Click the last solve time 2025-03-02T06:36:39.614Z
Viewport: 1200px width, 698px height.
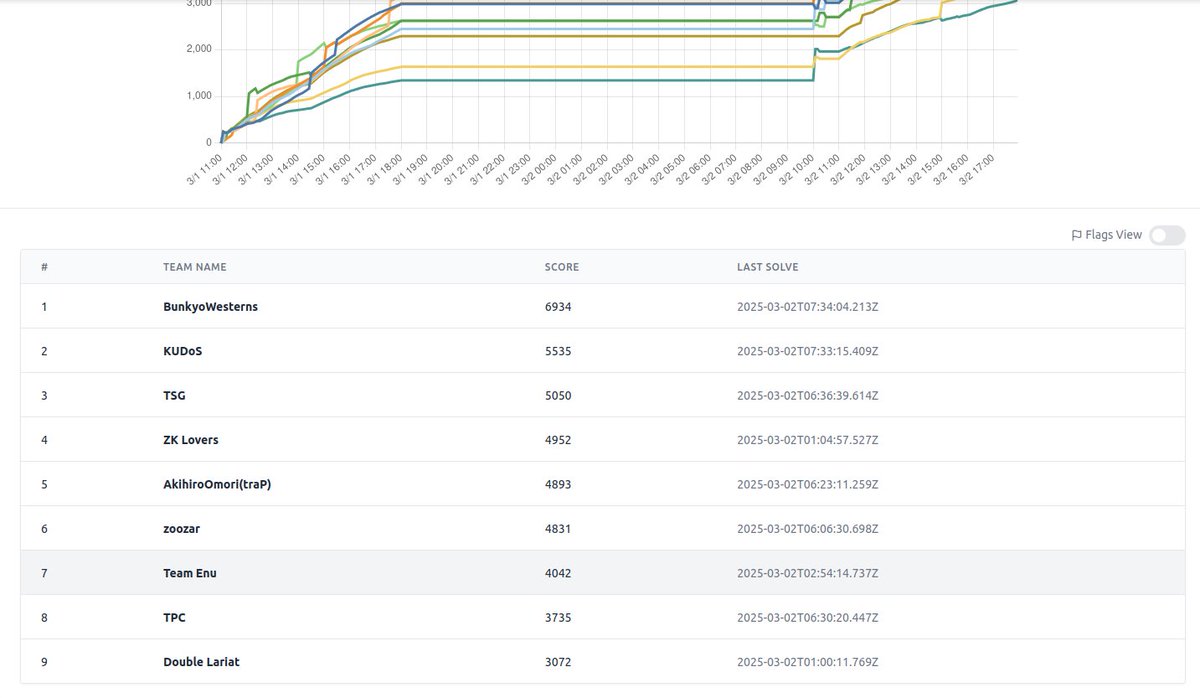pos(807,396)
